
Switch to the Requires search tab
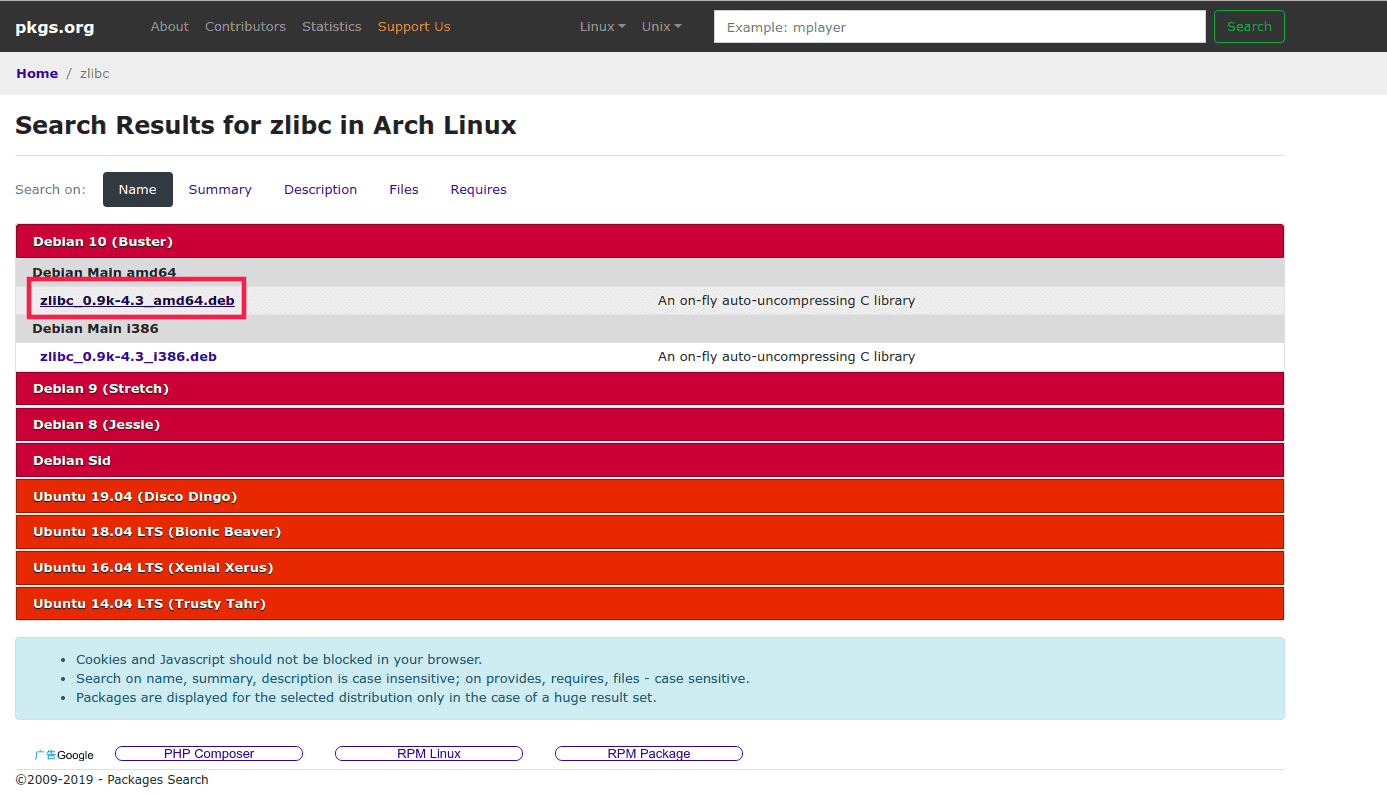pos(478,190)
